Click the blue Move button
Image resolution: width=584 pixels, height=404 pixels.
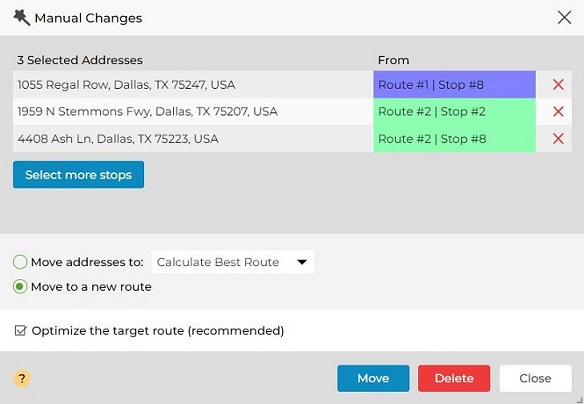(373, 378)
